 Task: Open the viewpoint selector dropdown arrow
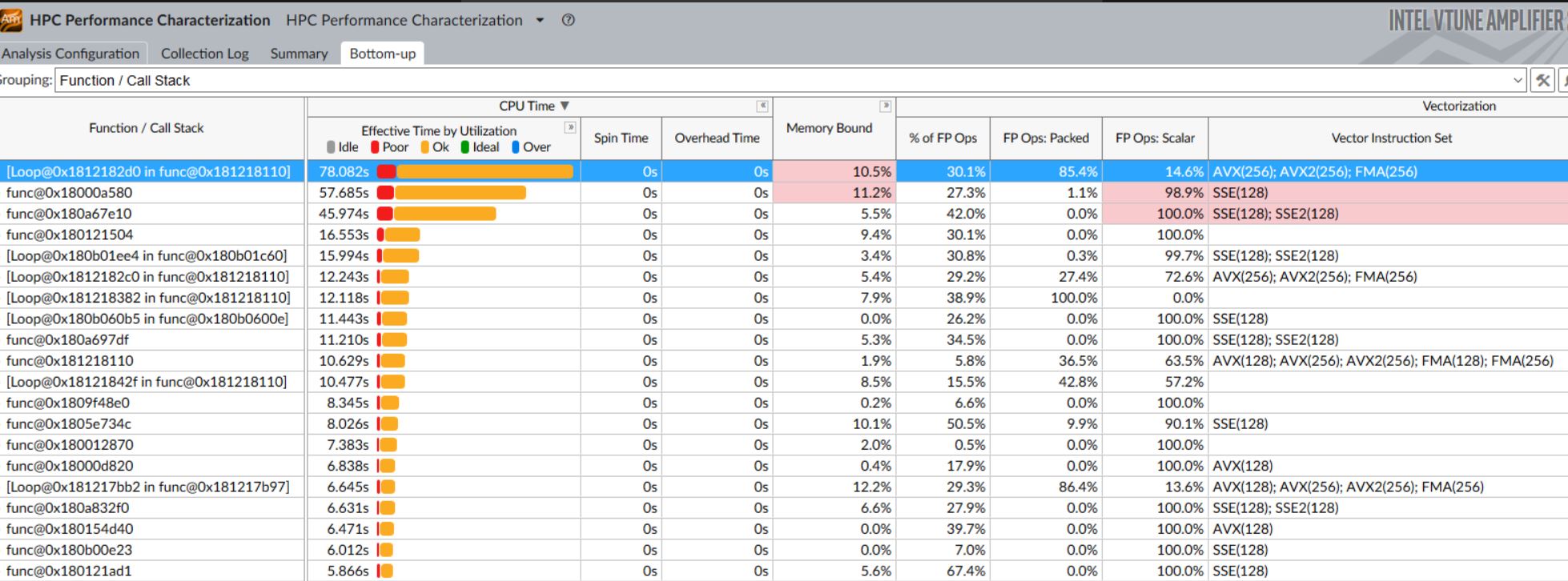(540, 20)
